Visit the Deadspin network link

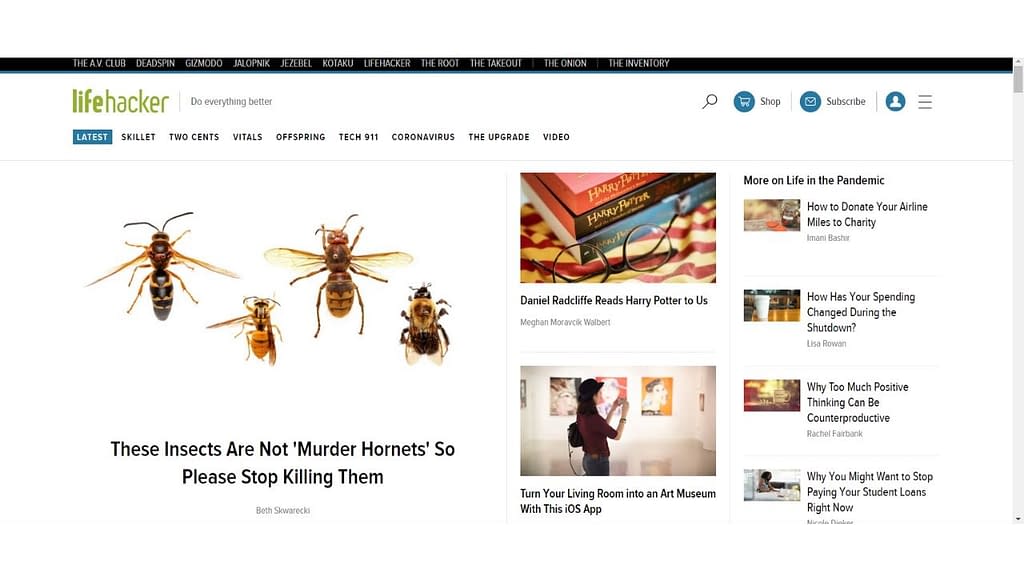(155, 63)
